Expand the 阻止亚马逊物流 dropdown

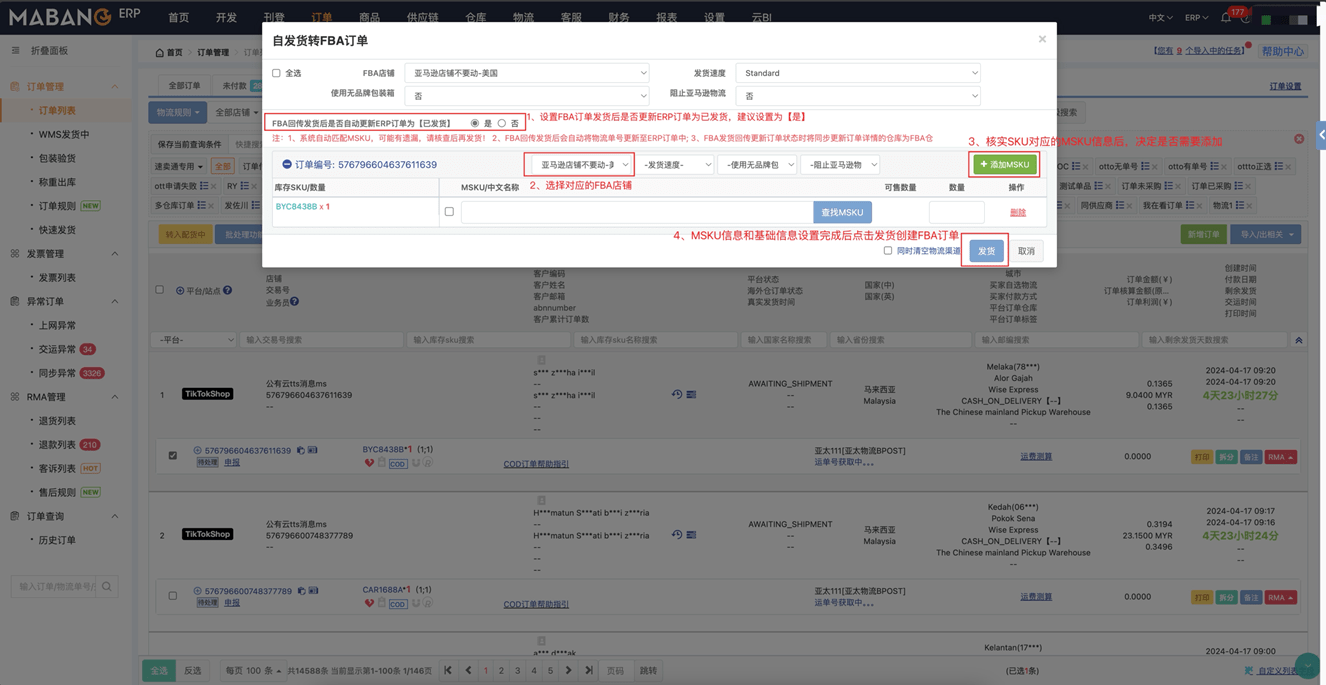coord(857,96)
